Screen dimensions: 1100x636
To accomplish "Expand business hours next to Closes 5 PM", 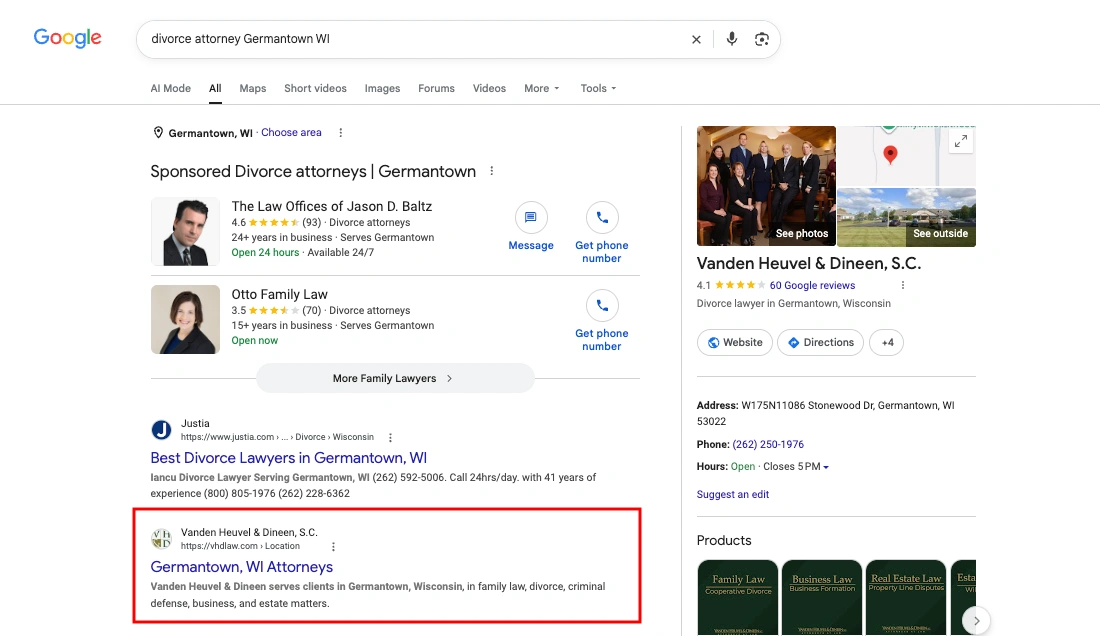I will (826, 467).
